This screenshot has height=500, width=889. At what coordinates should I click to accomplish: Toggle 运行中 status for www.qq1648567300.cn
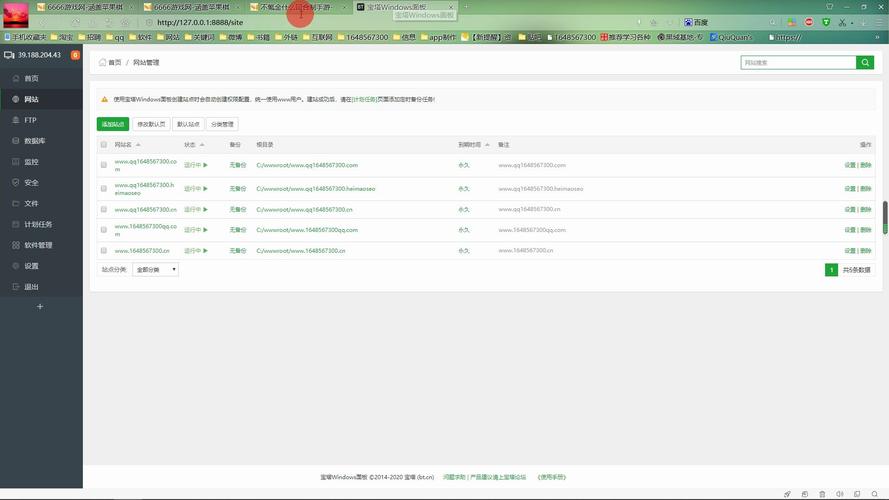(x=196, y=209)
